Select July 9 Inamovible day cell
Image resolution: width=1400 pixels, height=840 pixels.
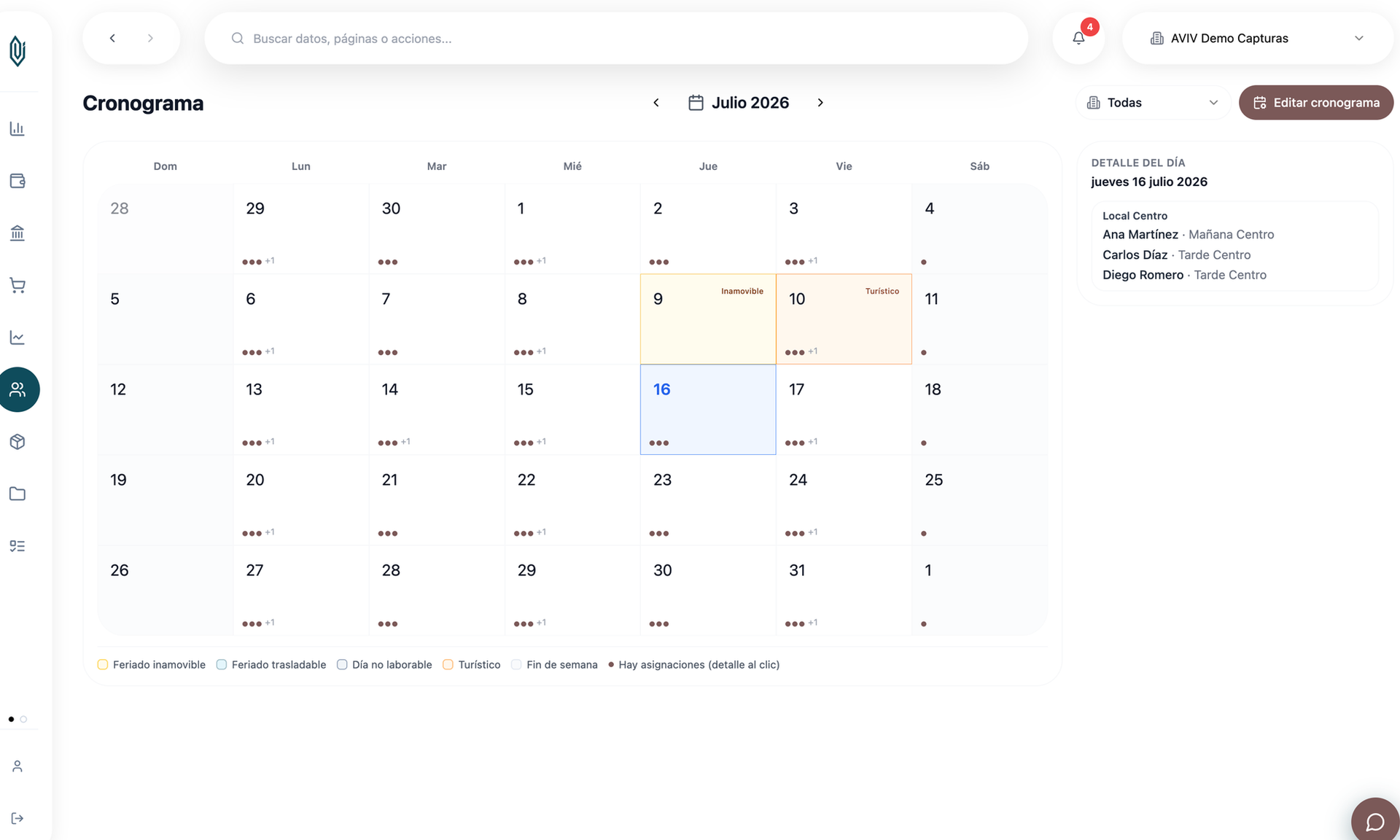pyautogui.click(x=708, y=319)
